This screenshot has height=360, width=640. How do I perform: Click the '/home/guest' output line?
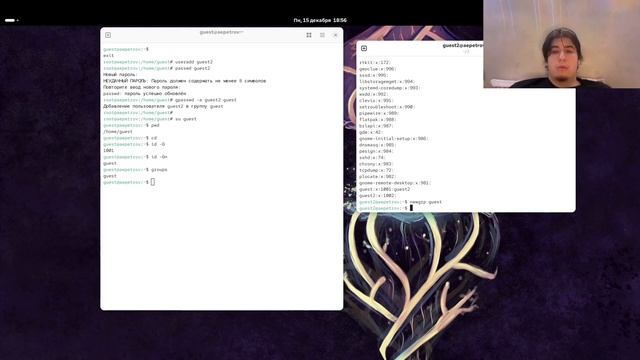[118, 132]
